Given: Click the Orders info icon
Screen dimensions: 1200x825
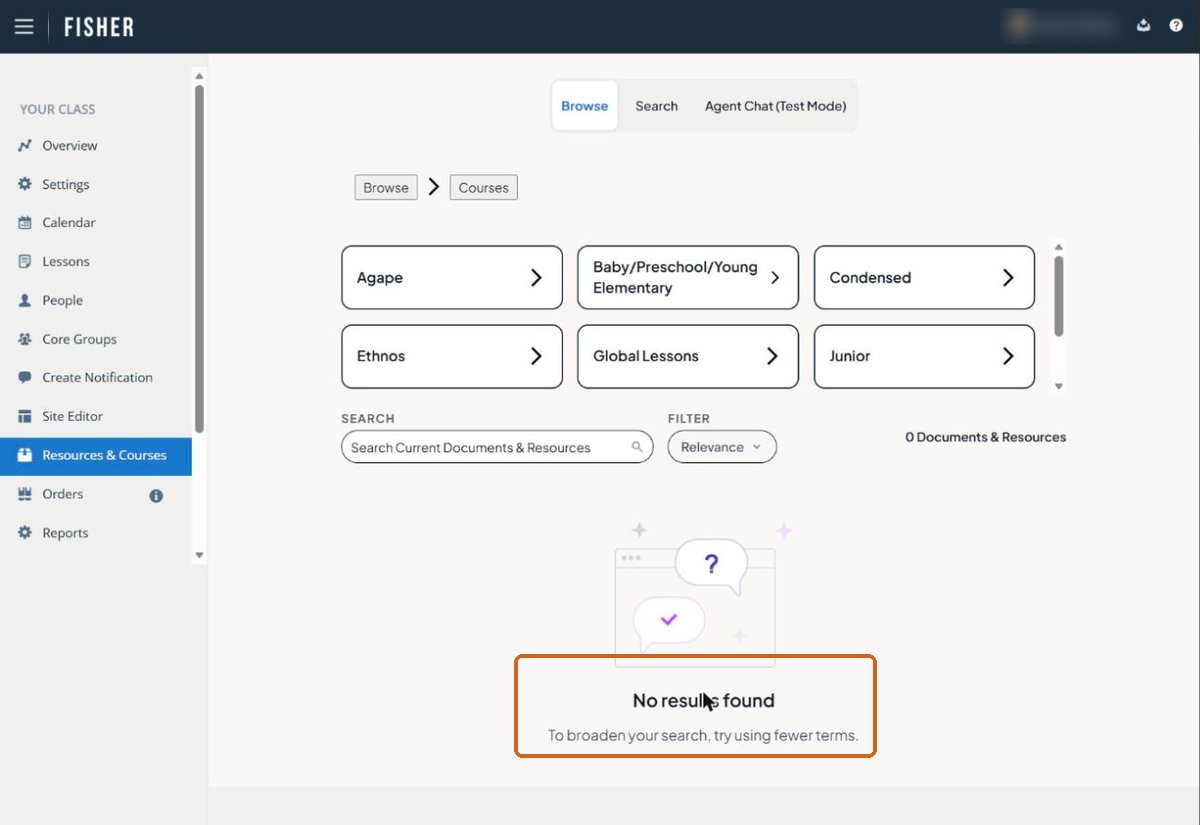Looking at the screenshot, I should coord(156,495).
